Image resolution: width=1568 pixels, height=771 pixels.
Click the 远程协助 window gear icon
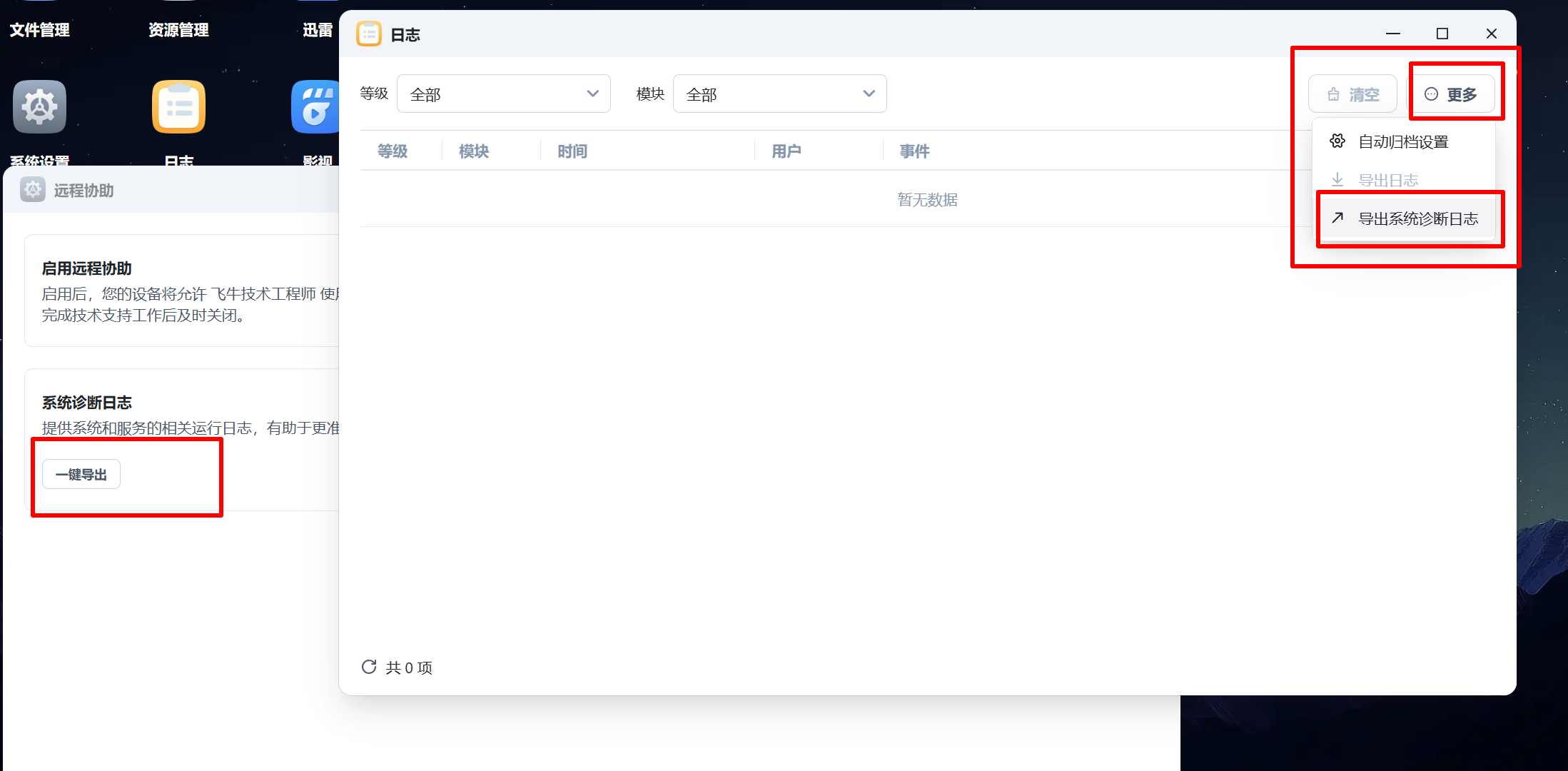[x=33, y=190]
